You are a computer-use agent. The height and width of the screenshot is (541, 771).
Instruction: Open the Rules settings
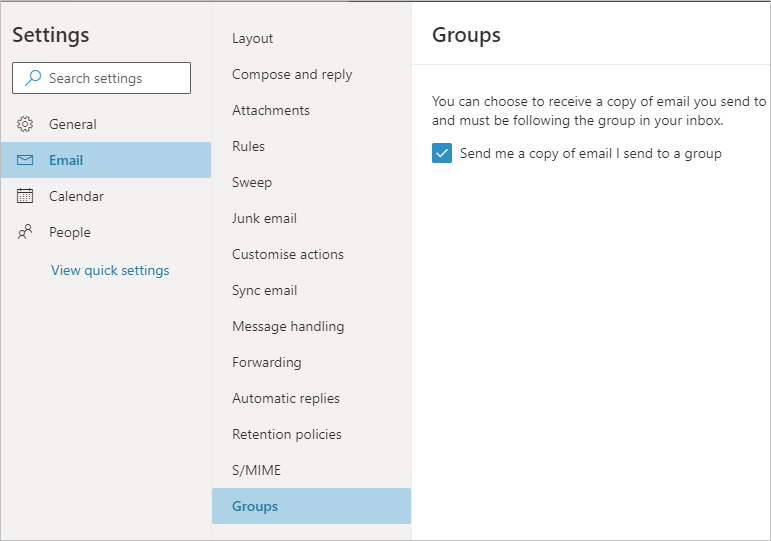[248, 146]
